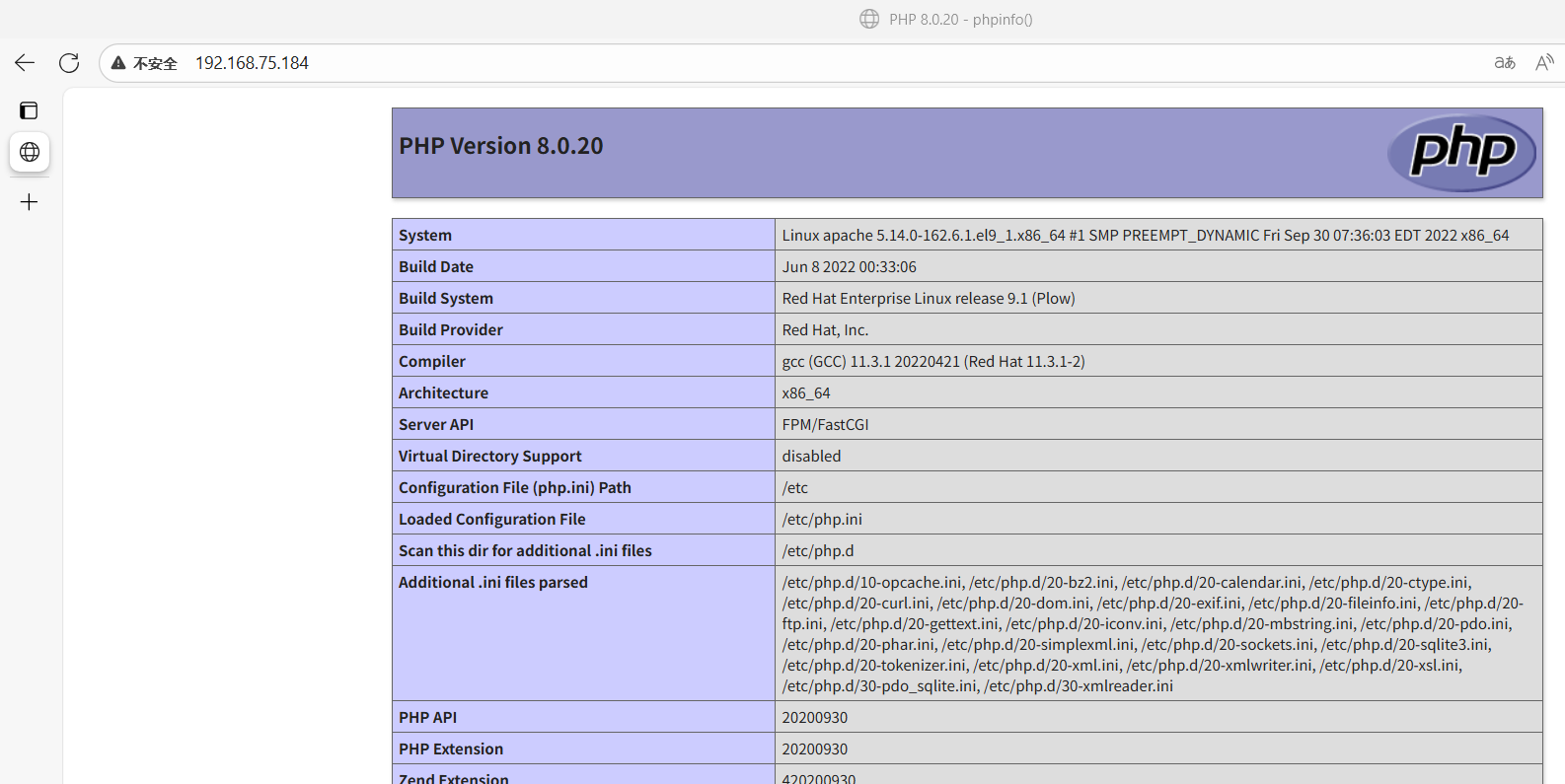Select 'Loaded Configuration File' label
Viewport: 1565px width, 784px height.
pos(492,519)
